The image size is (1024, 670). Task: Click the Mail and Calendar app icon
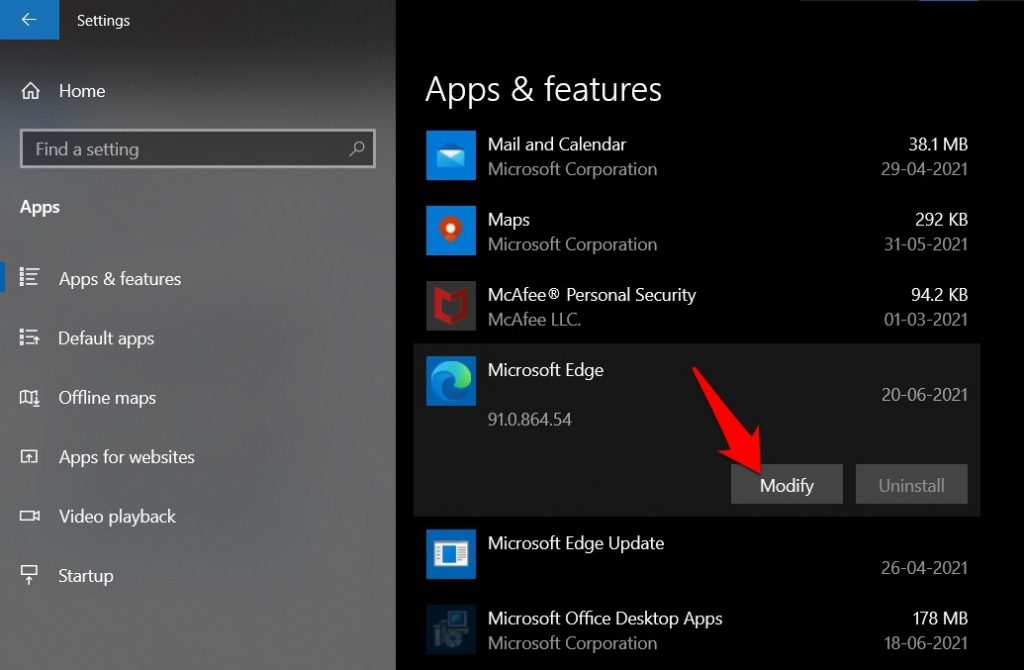(450, 156)
